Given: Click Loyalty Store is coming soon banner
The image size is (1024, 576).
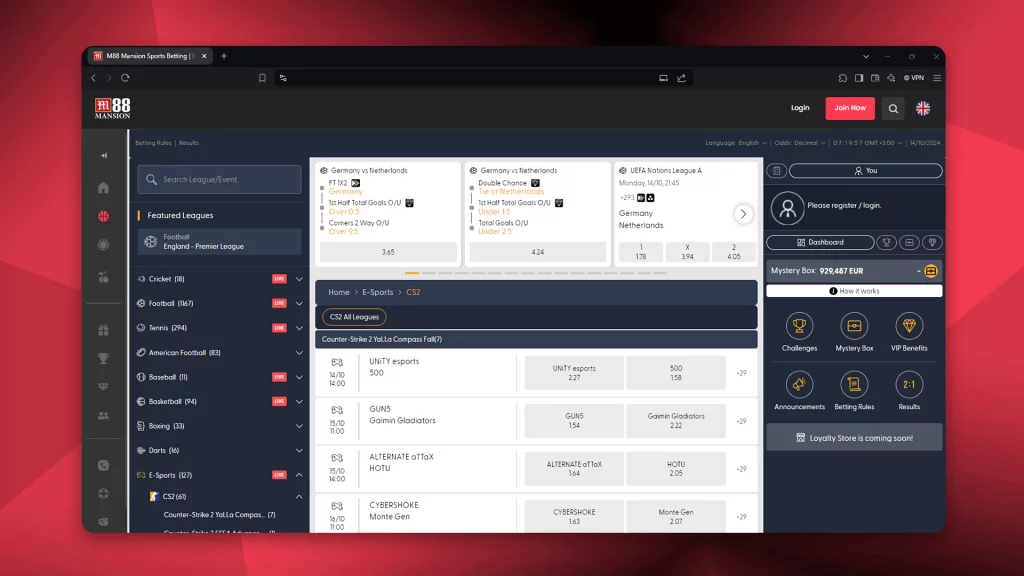Looking at the screenshot, I should (854, 438).
